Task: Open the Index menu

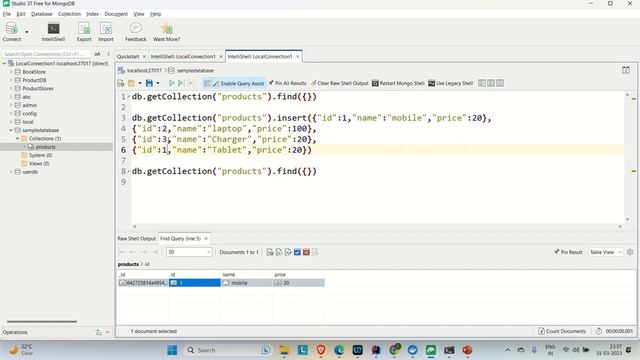Action: pyautogui.click(x=93, y=14)
